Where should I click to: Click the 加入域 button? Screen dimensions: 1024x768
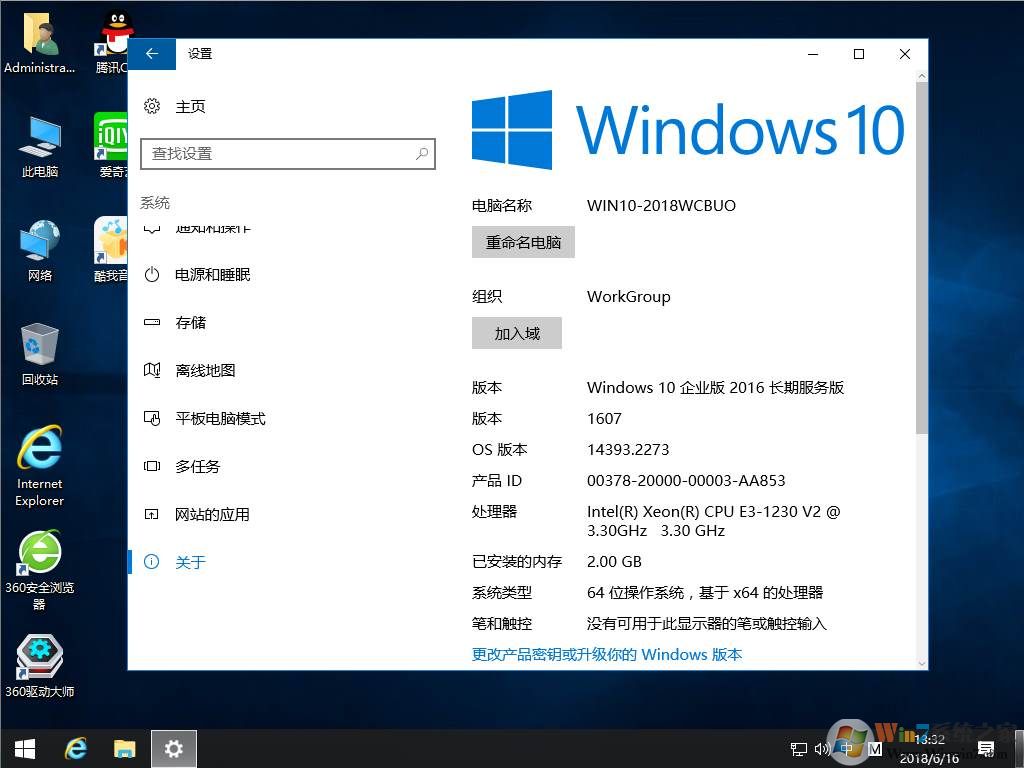[x=517, y=333]
